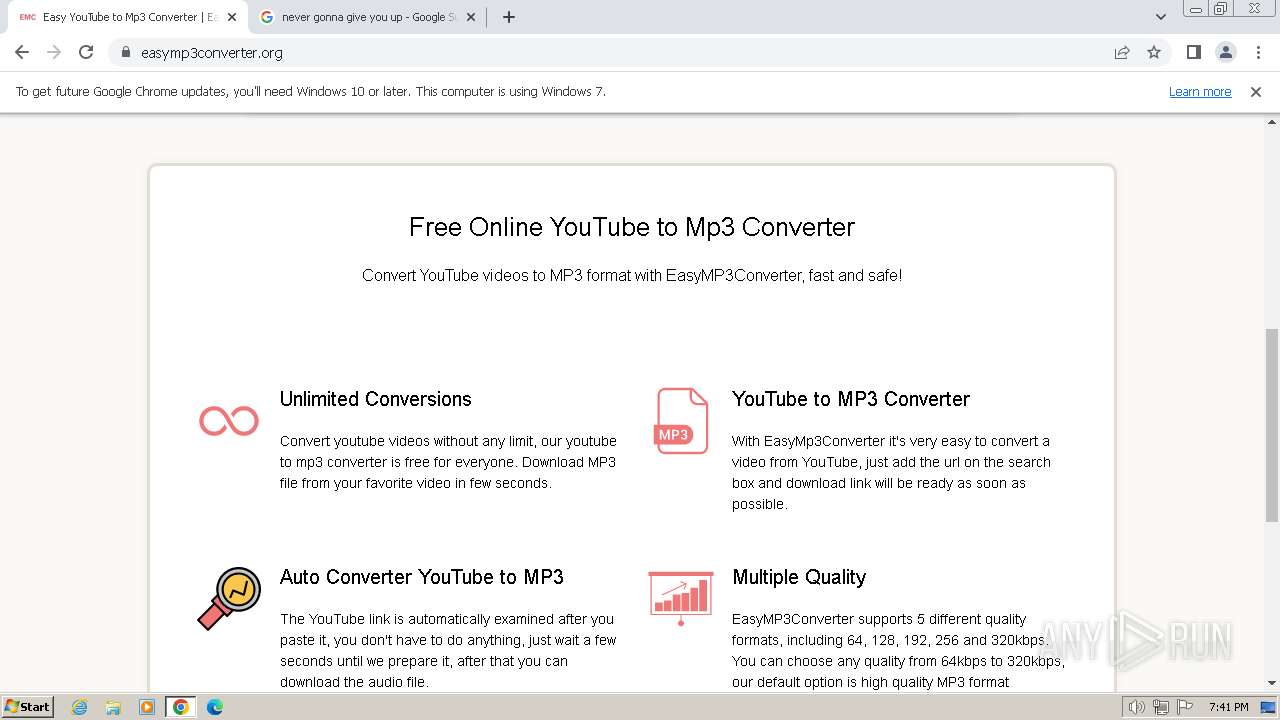Bookmark this page with star
The width and height of the screenshot is (1280, 720).
1154,52
